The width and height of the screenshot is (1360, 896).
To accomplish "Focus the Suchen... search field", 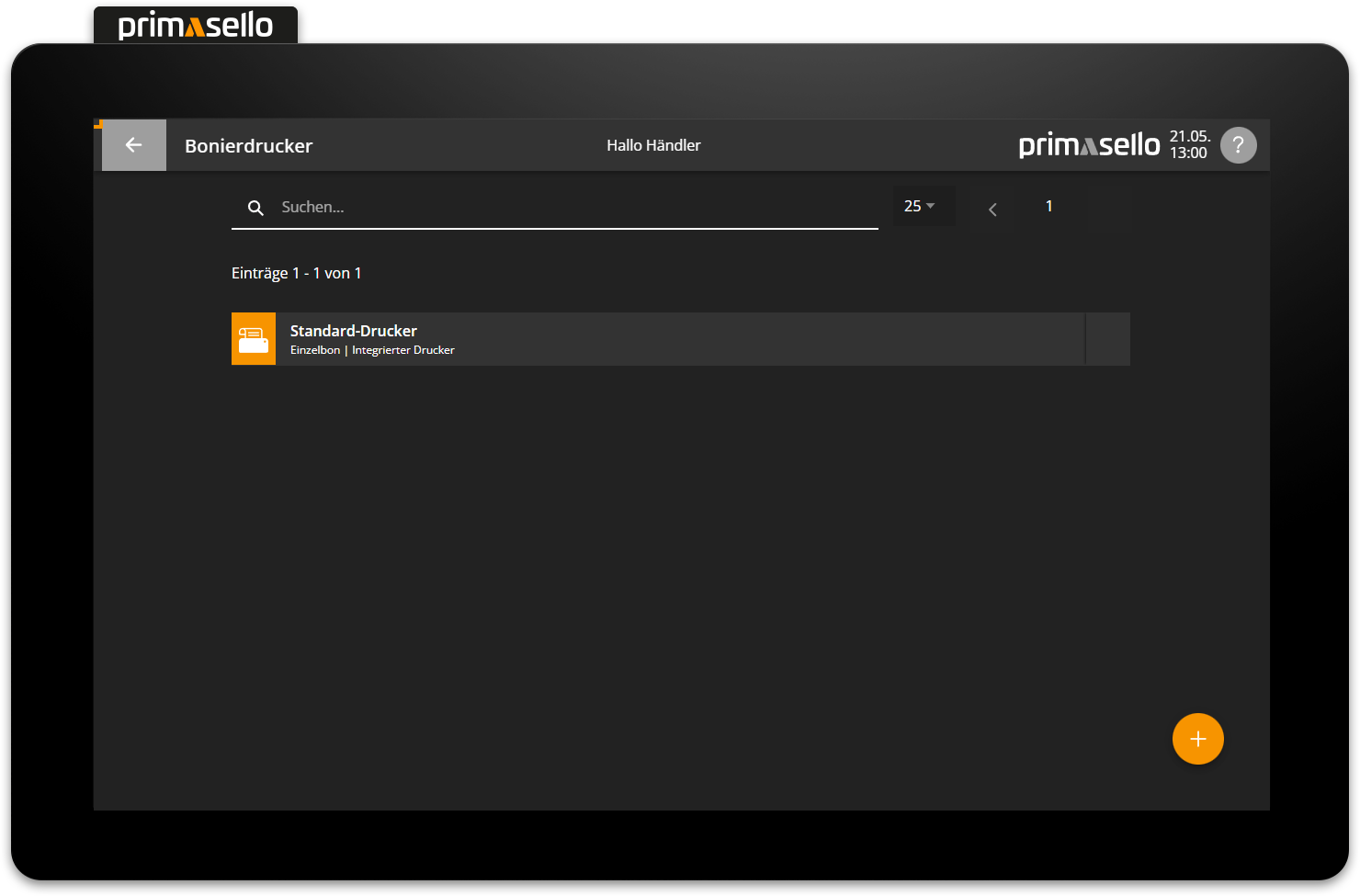I will pyautogui.click(x=570, y=208).
